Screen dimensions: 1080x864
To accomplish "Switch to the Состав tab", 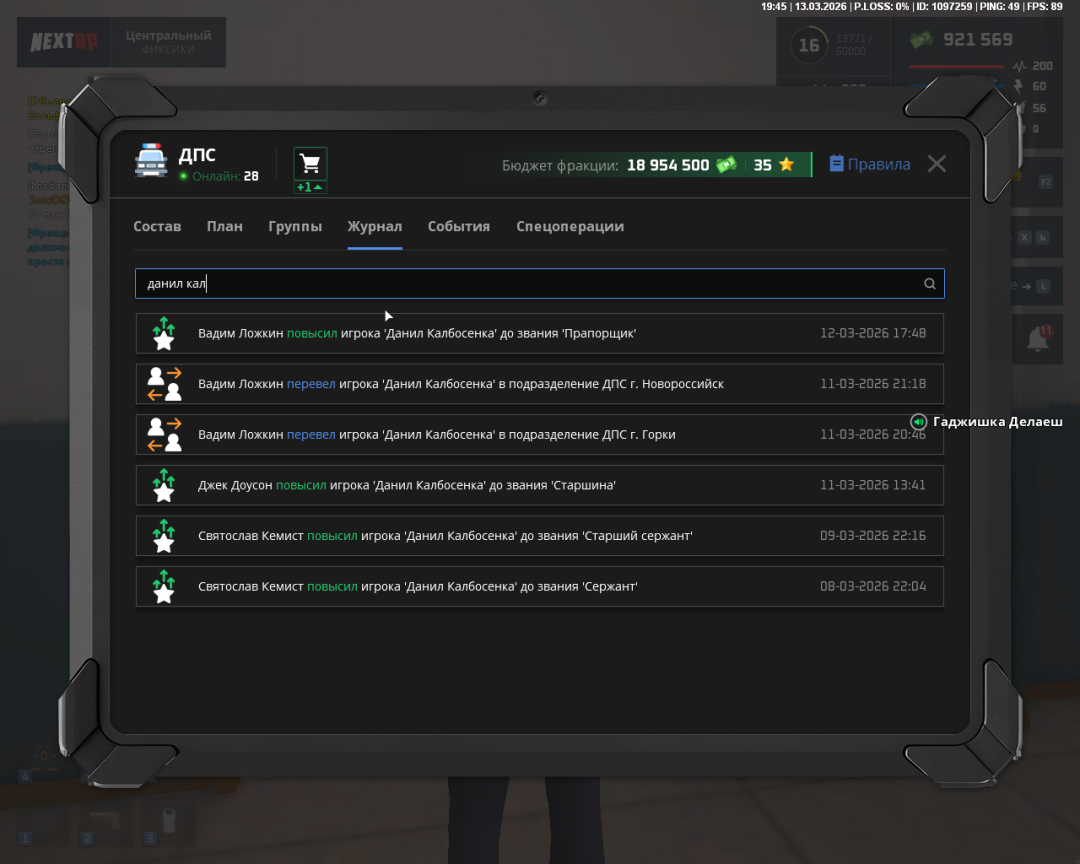I will [x=157, y=226].
